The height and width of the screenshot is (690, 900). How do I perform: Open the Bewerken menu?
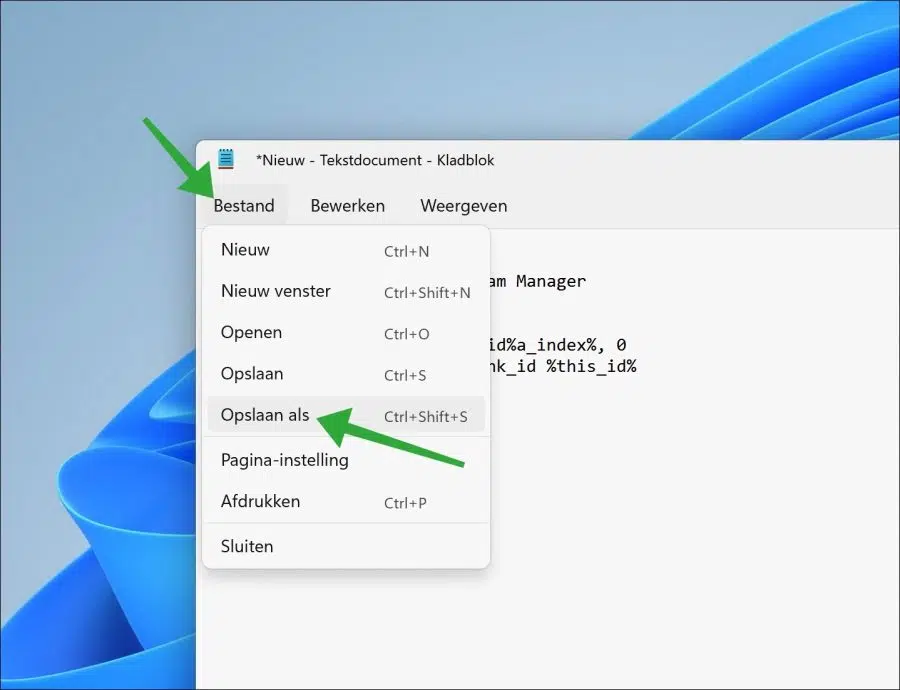347,206
